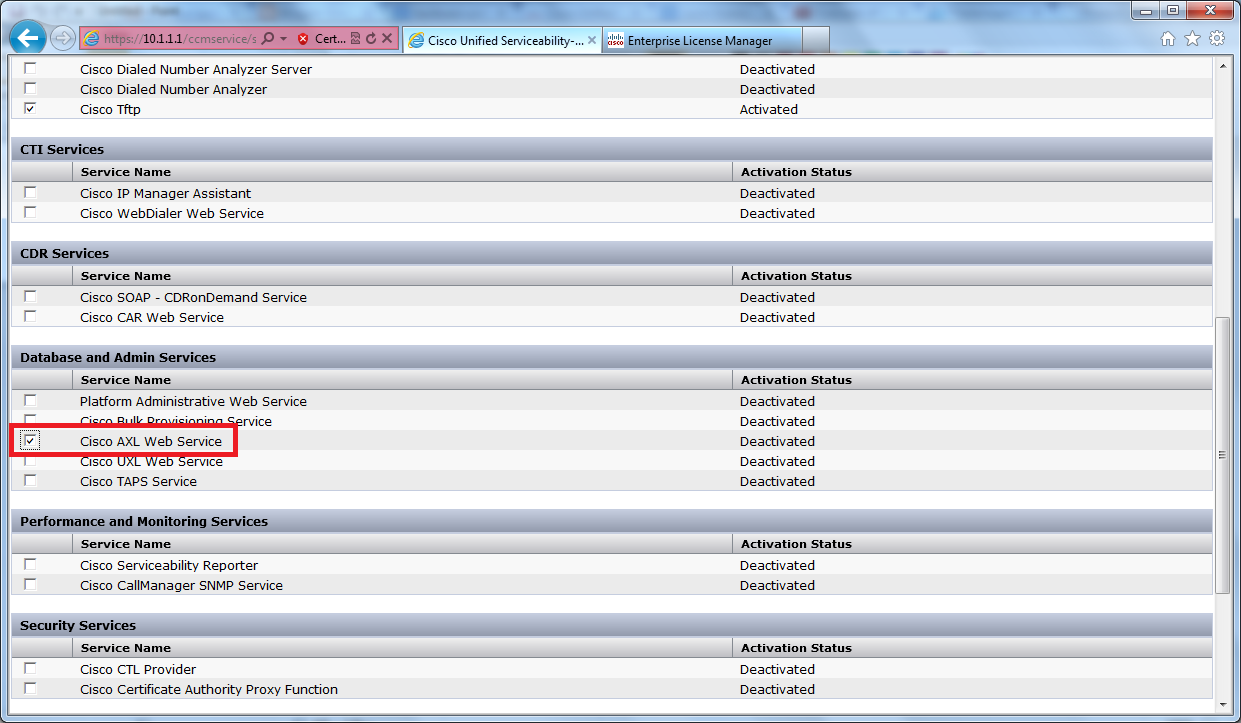This screenshot has height=723, width=1241.
Task: Click the Refresh page icon
Action: point(371,38)
